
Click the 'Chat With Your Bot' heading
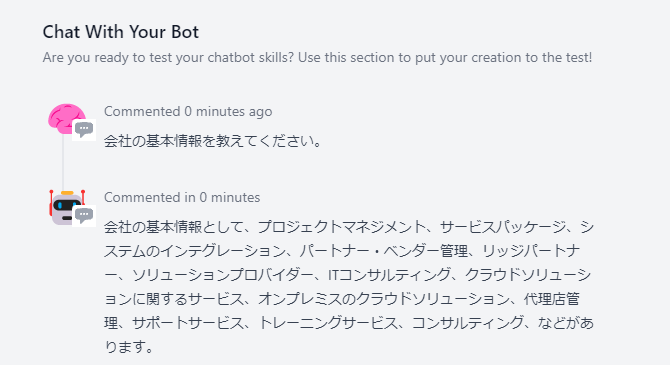click(x=120, y=32)
